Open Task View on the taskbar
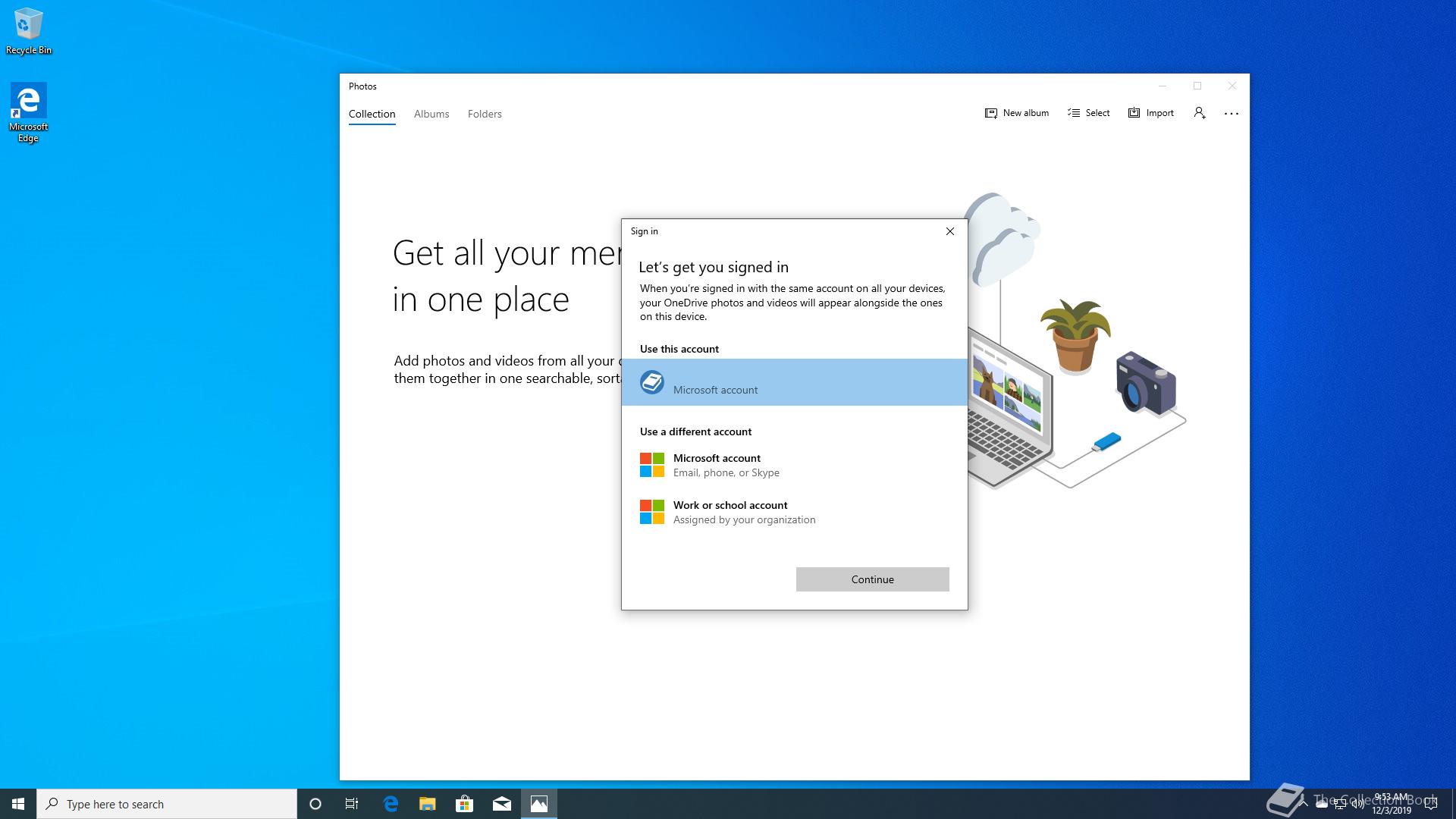1456x819 pixels. click(x=352, y=804)
